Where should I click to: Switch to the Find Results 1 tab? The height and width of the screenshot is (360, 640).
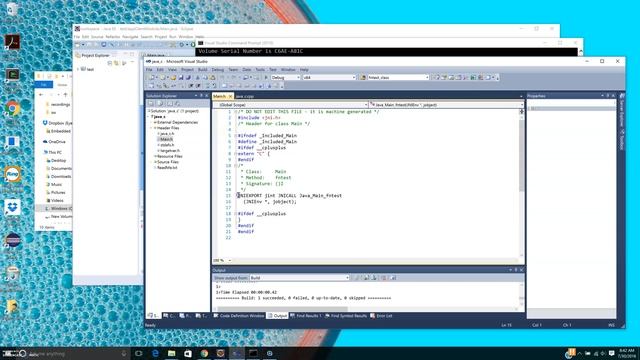(306, 316)
